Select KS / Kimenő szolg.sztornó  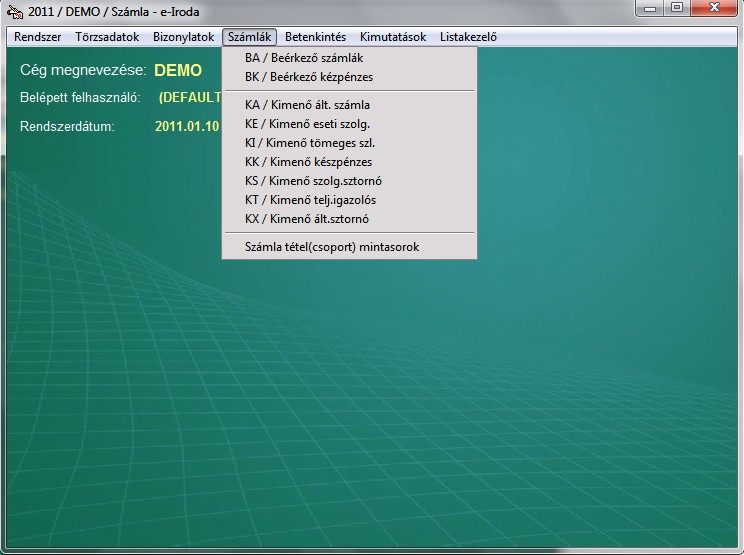(x=313, y=181)
